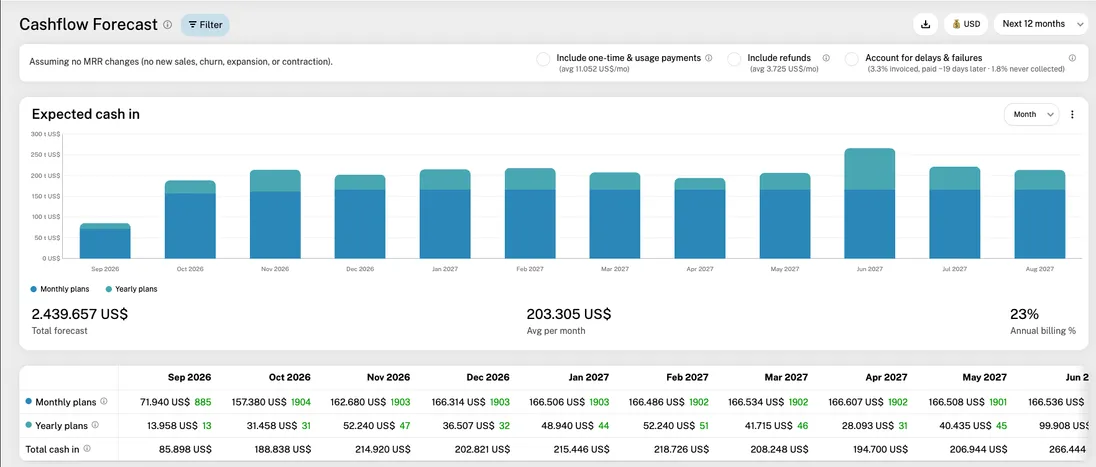The width and height of the screenshot is (1096, 467).
Task: Click the 885 count in Monthly plans Sep 2026
Action: [203, 402]
